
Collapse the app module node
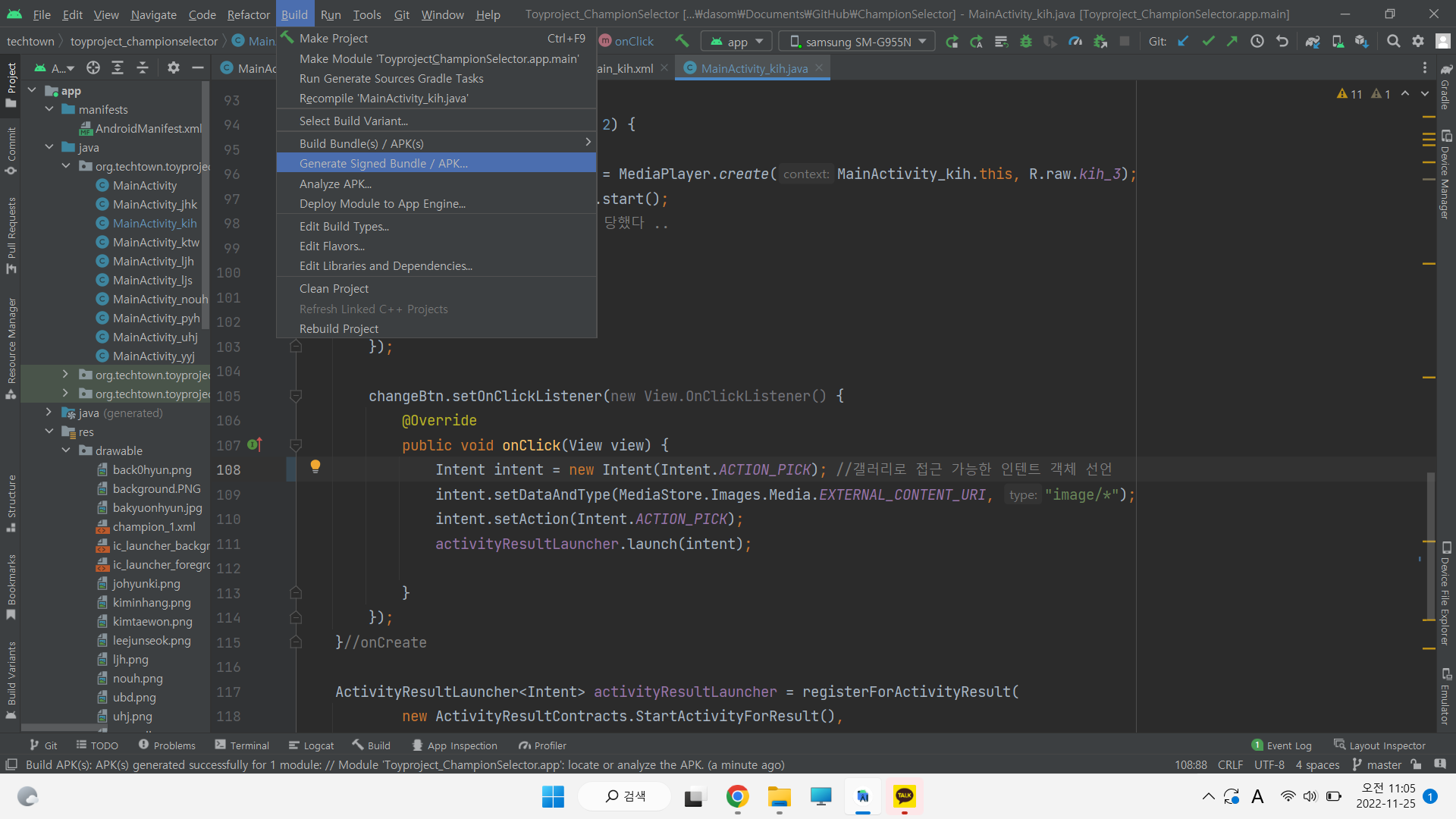[x=32, y=90]
